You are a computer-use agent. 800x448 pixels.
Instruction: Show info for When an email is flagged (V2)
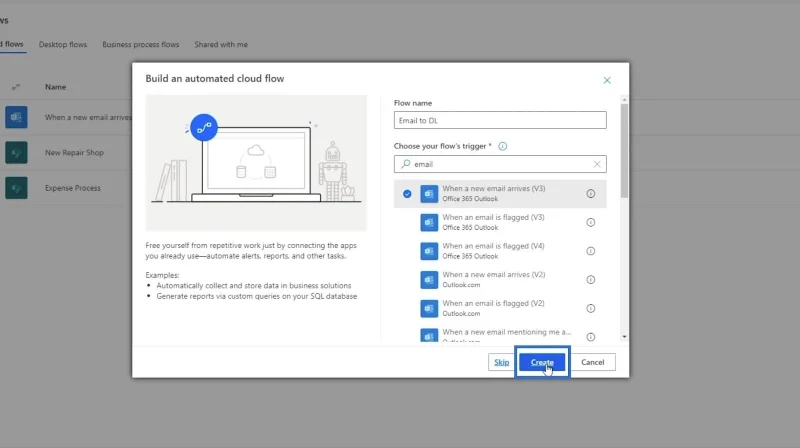[590, 308]
